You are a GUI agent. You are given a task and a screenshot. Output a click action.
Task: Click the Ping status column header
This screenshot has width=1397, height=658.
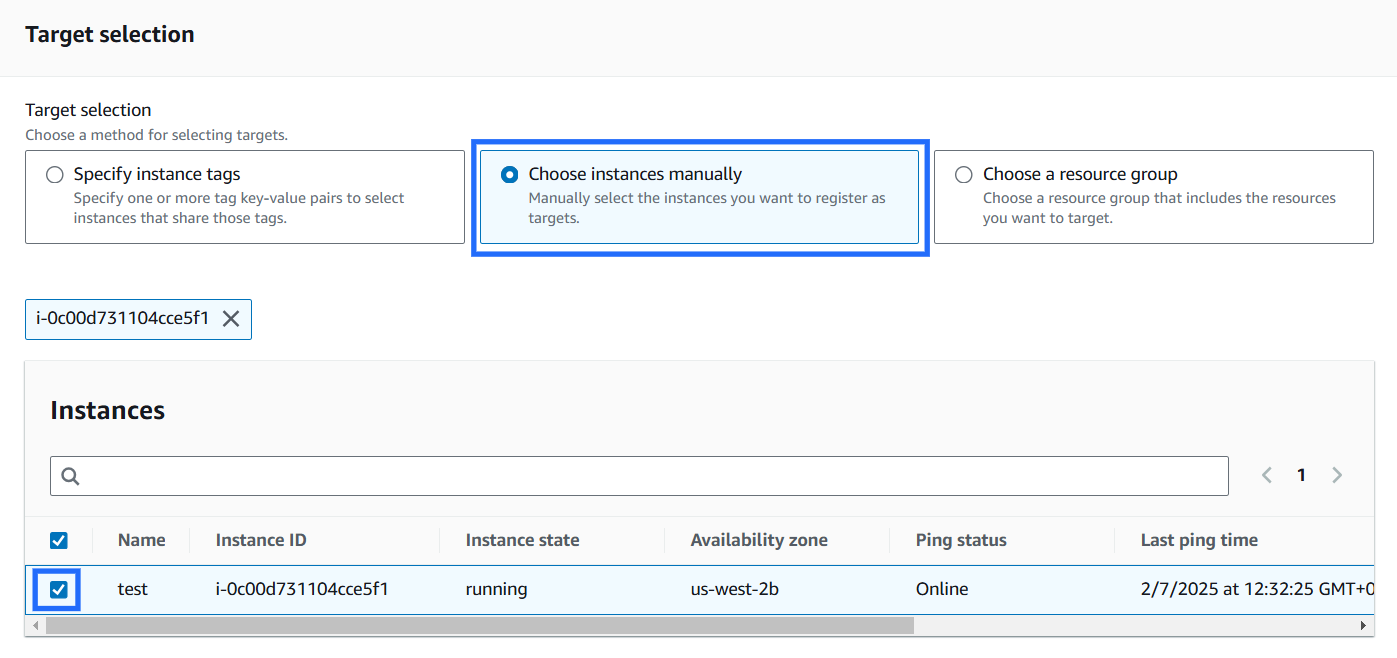coord(961,540)
